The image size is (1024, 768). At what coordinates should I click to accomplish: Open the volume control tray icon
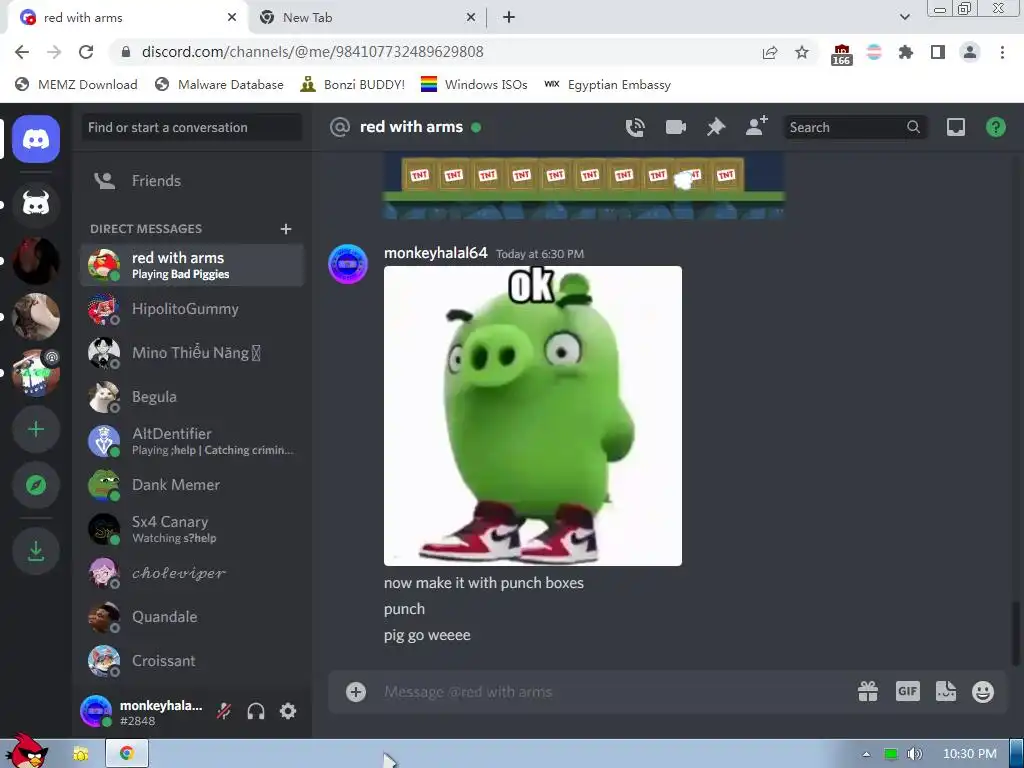914,754
